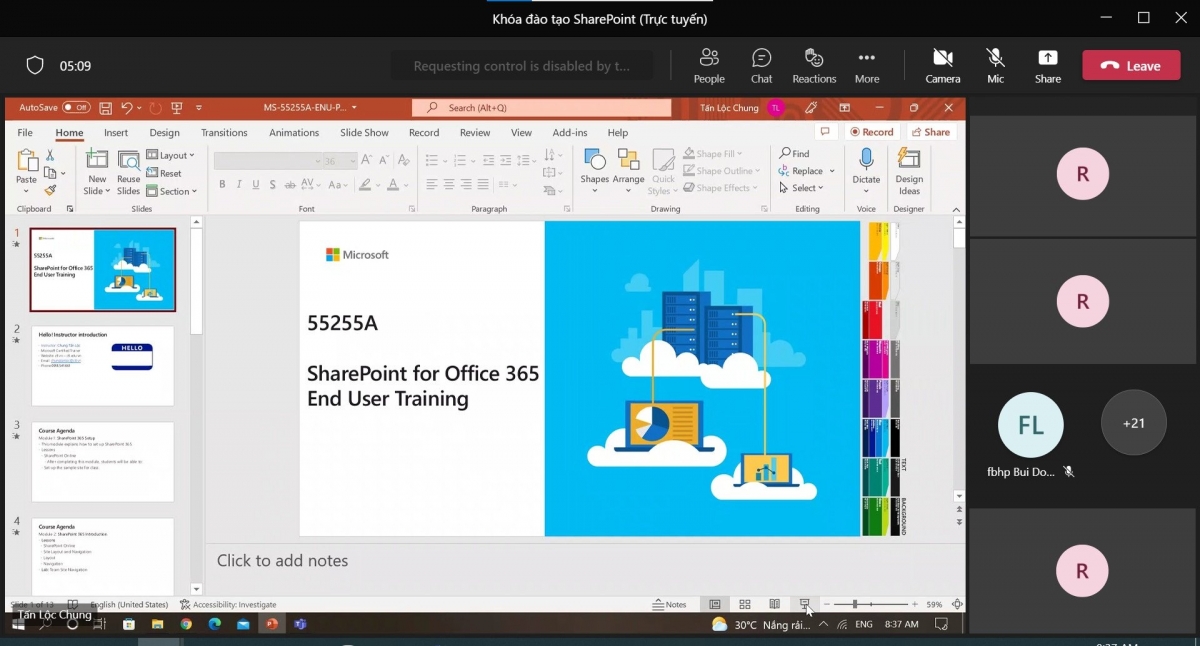Switch to Reading View
Image resolution: width=1200 pixels, height=646 pixels.
coord(774,605)
